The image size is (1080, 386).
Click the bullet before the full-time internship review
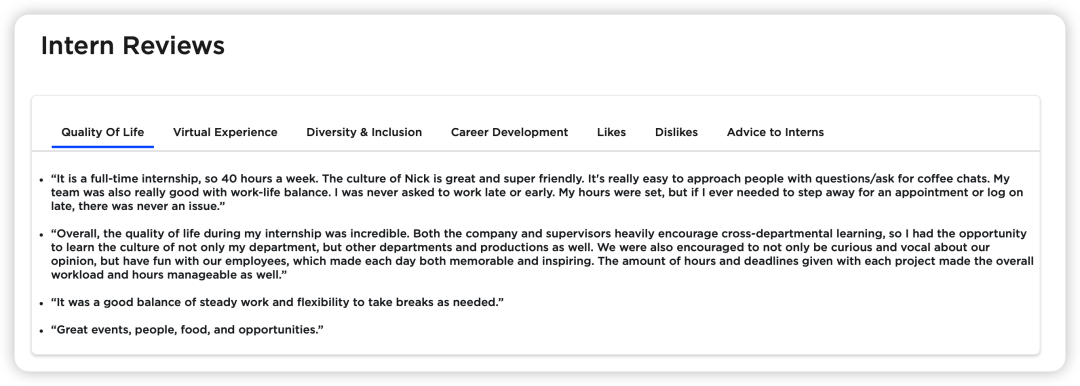(x=42, y=179)
